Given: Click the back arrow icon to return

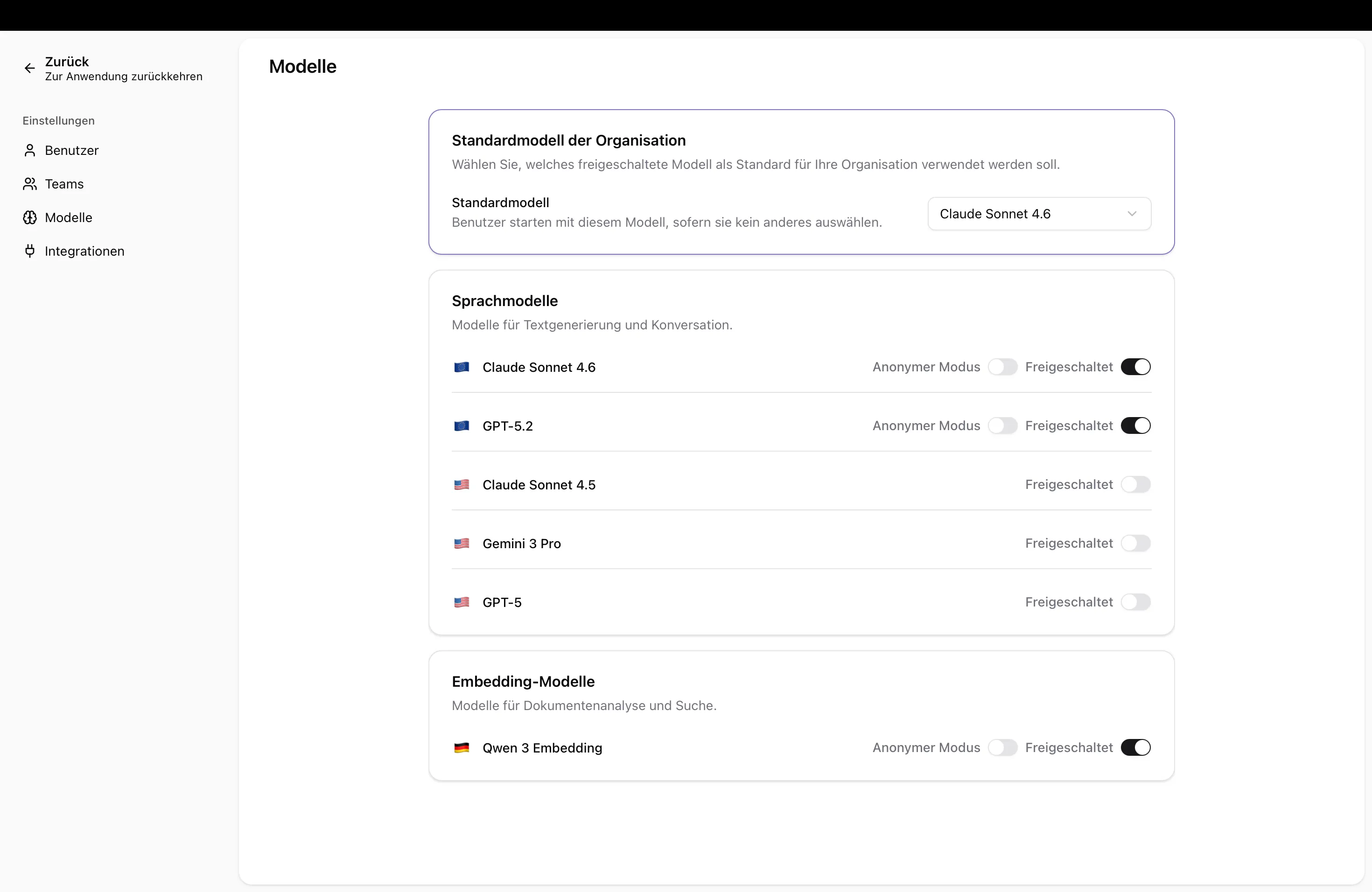Looking at the screenshot, I should 29,68.
